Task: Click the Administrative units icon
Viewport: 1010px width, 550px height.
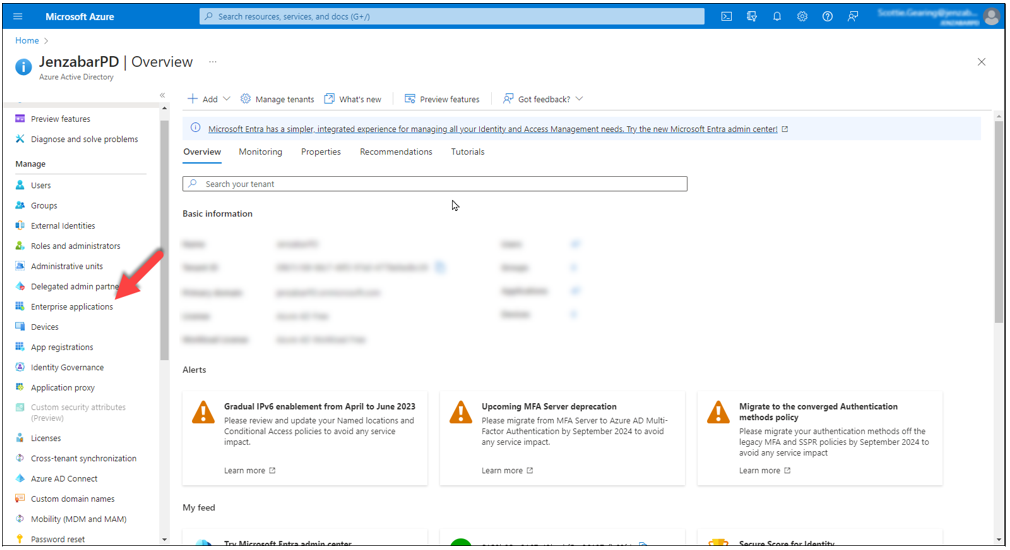Action: point(20,266)
